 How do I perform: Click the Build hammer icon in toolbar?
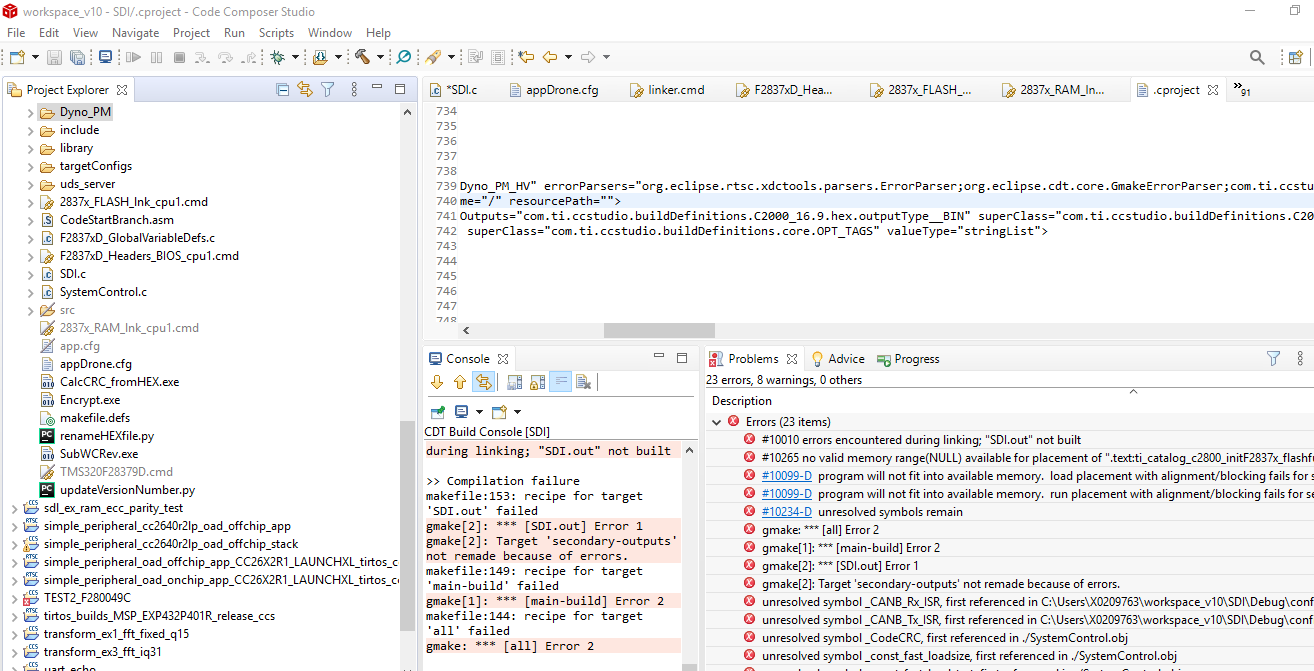coord(361,57)
